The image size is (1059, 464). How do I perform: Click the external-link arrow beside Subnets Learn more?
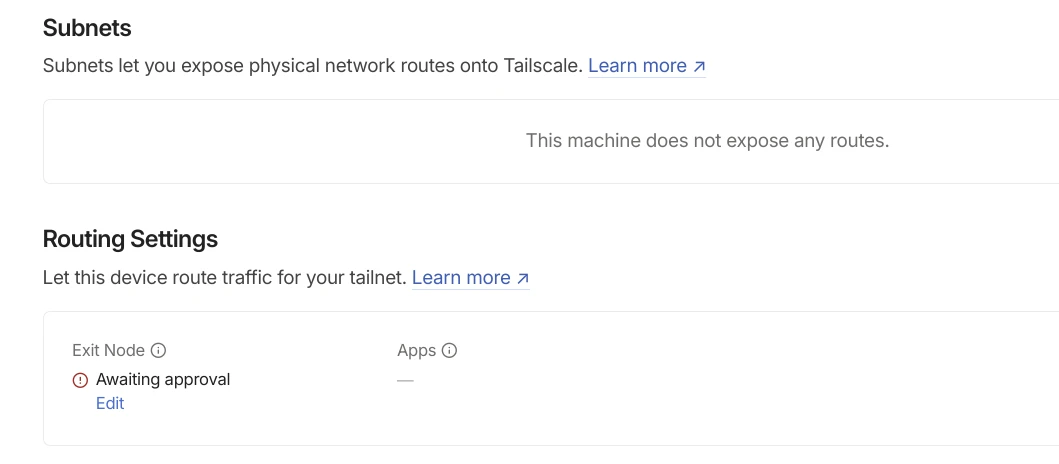(x=699, y=67)
